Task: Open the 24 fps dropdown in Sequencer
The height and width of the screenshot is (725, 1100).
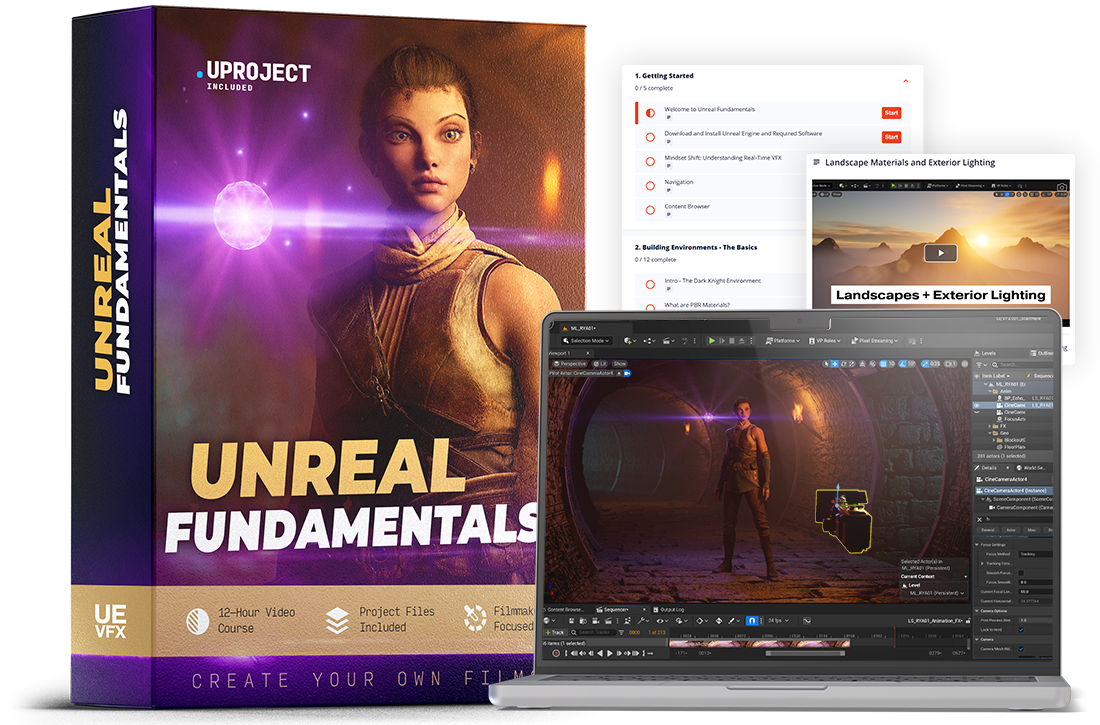Action: tap(778, 620)
